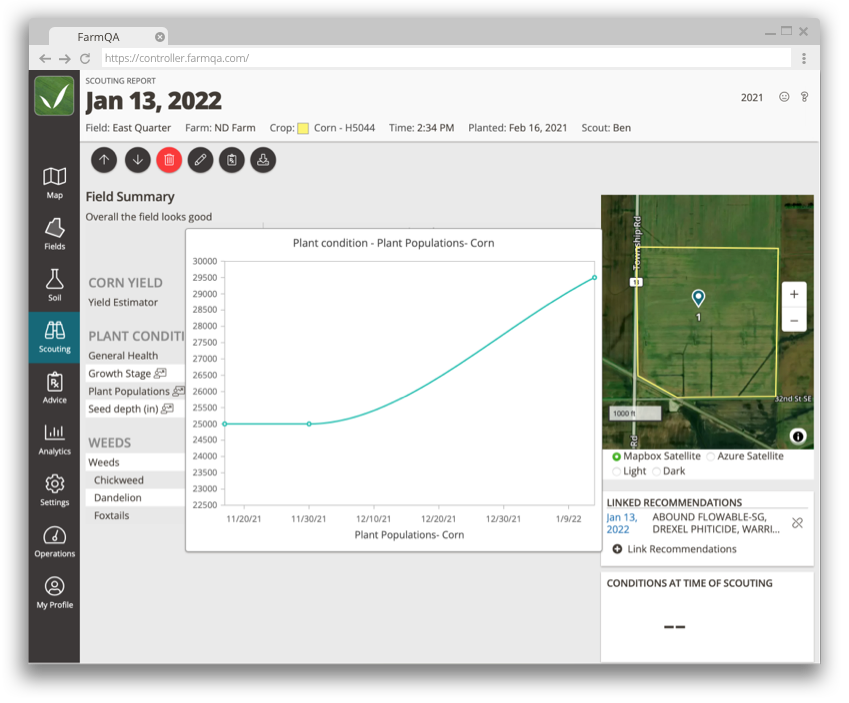Select Dark basemap option
Image resolution: width=849 pixels, height=703 pixels.
[656, 472]
